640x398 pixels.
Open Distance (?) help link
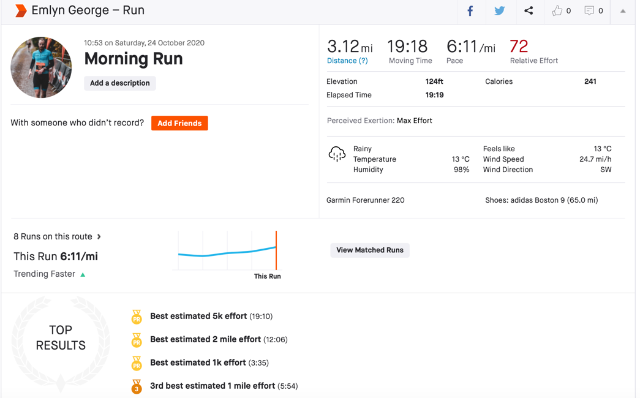347,60
